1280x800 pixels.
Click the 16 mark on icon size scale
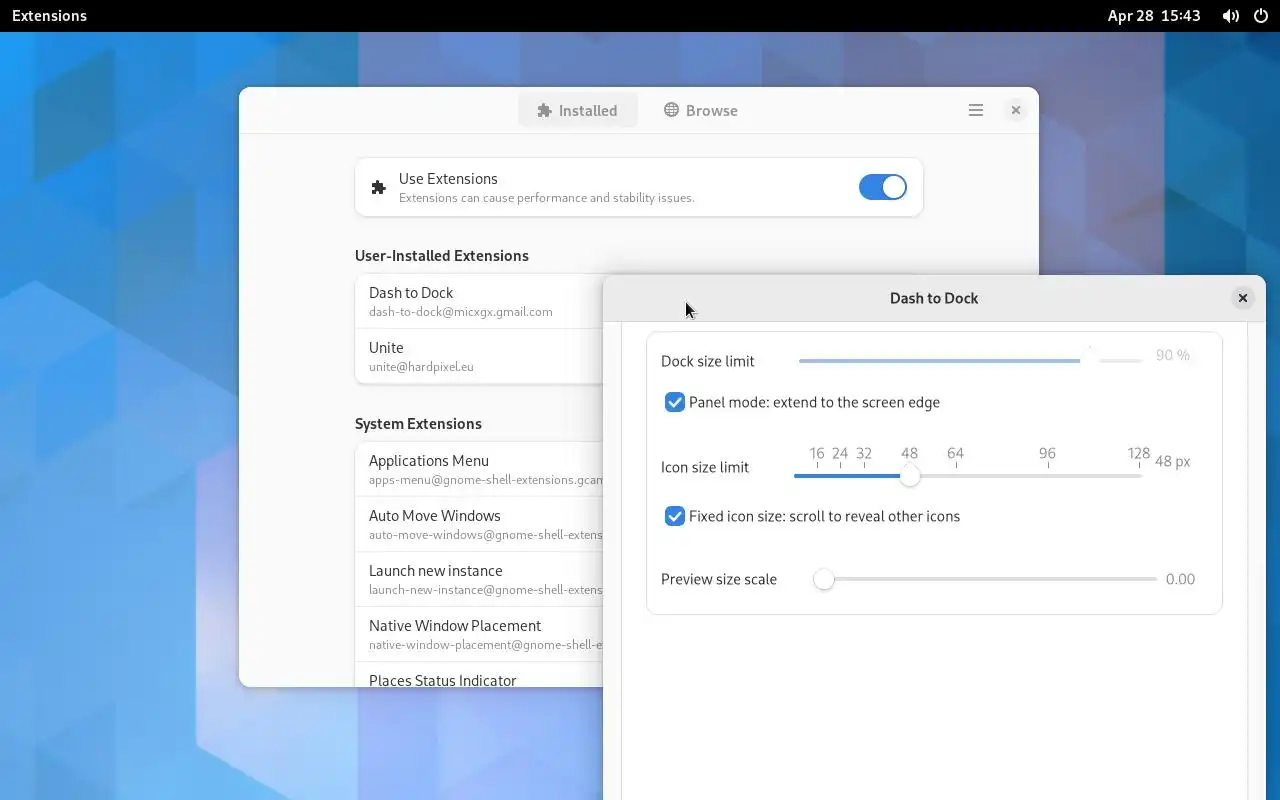pyautogui.click(x=817, y=453)
